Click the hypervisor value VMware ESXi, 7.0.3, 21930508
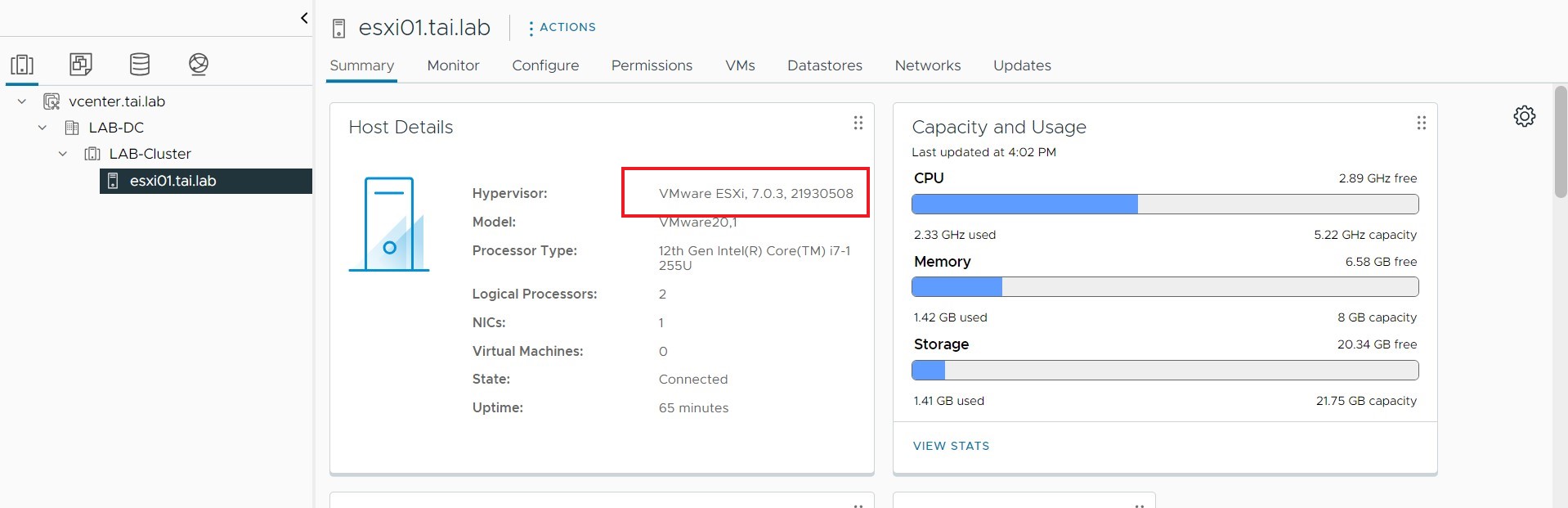 756,194
